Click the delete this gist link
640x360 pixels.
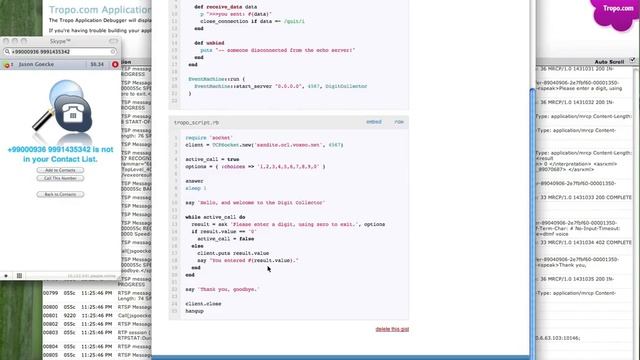pos(392,329)
